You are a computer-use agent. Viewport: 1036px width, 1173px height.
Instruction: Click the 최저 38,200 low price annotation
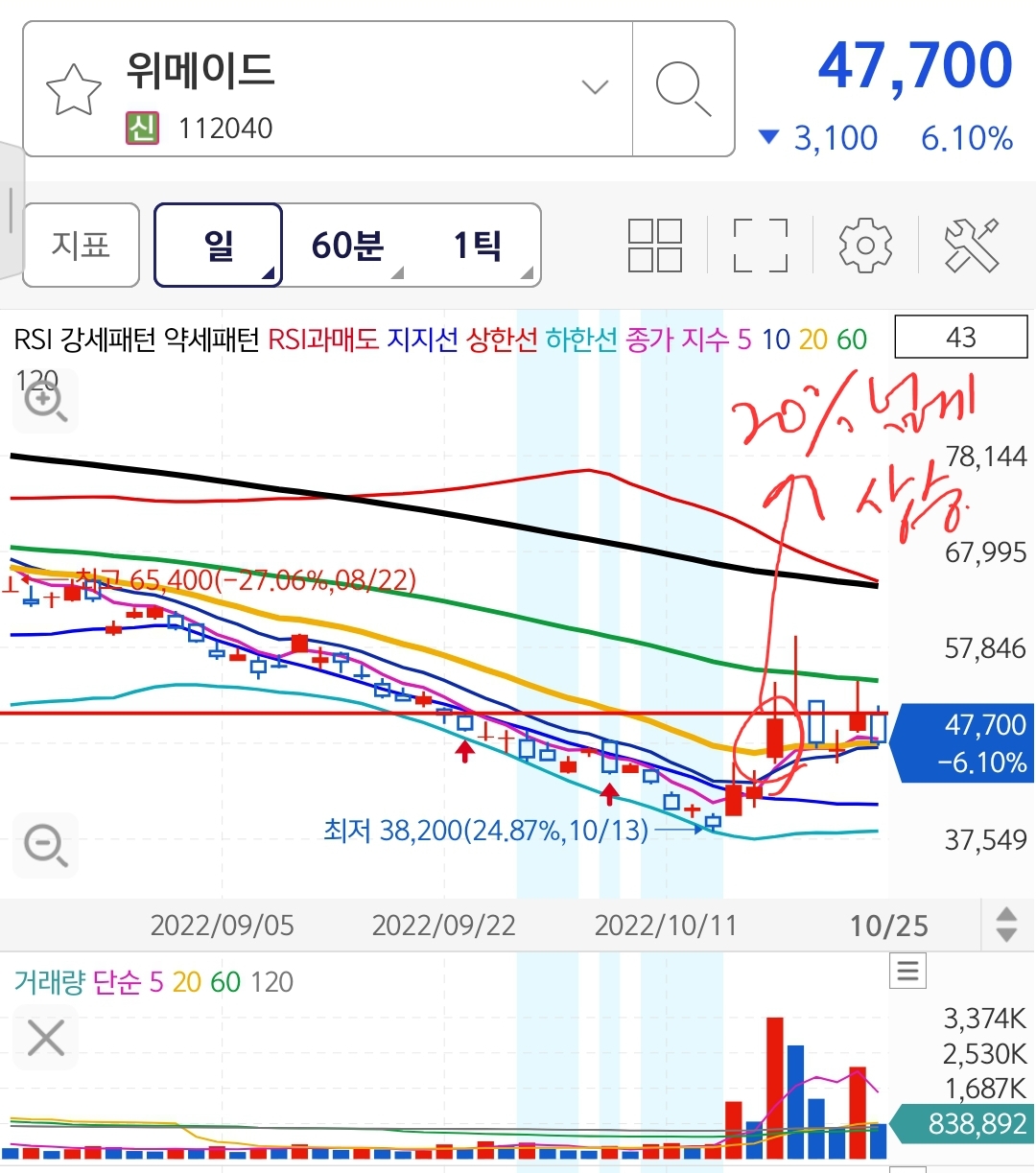click(486, 830)
